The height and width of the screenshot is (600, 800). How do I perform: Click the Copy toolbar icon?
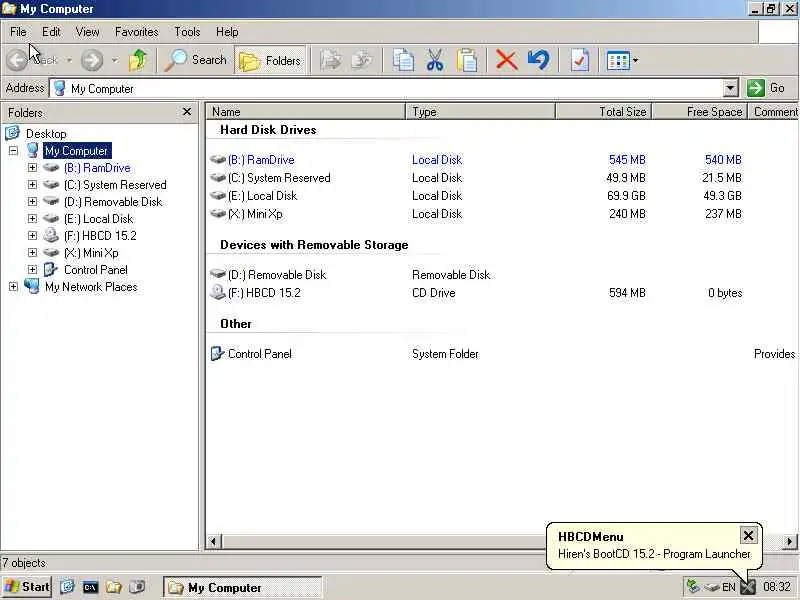pos(403,60)
